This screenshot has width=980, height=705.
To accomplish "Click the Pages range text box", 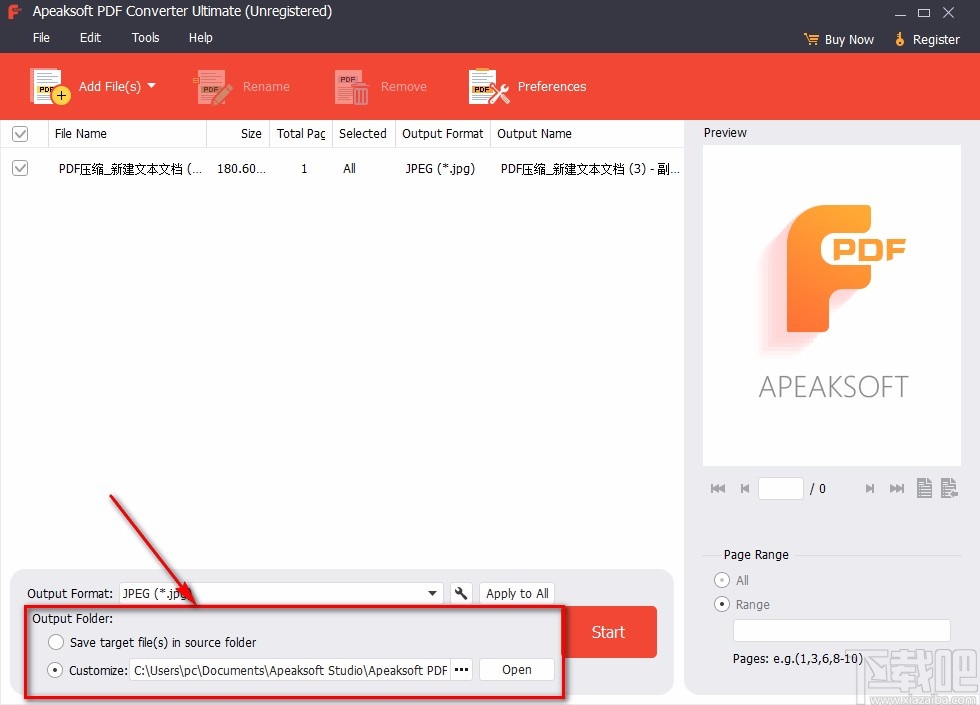I will point(841,631).
